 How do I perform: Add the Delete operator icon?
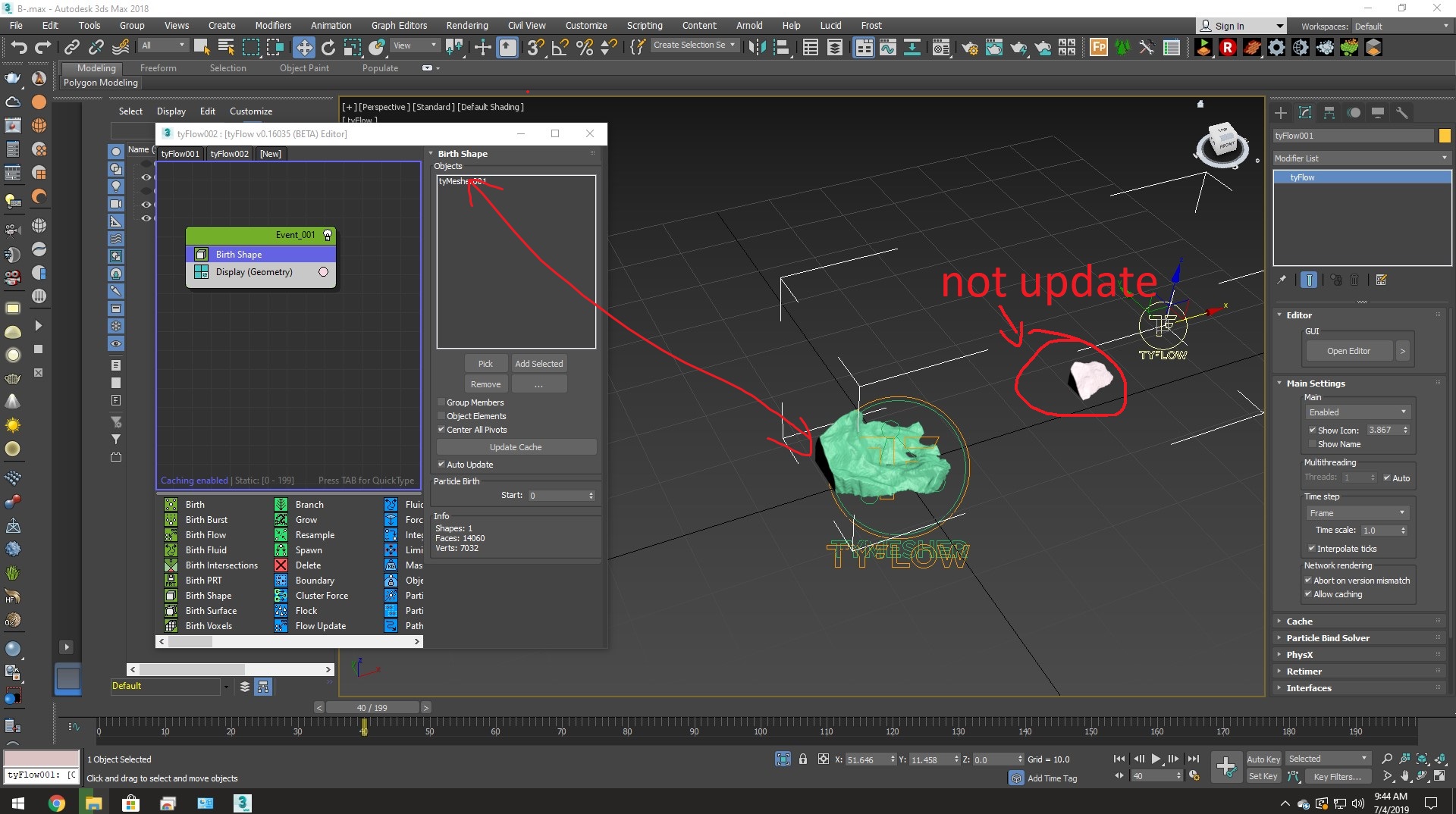tap(281, 565)
